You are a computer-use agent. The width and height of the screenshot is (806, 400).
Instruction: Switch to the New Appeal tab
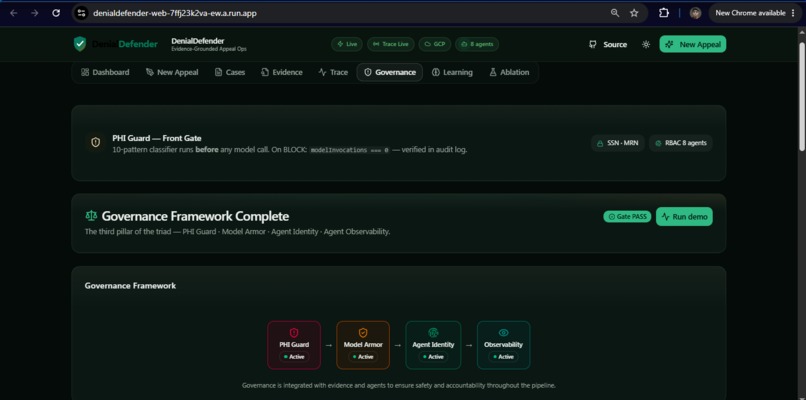(172, 72)
